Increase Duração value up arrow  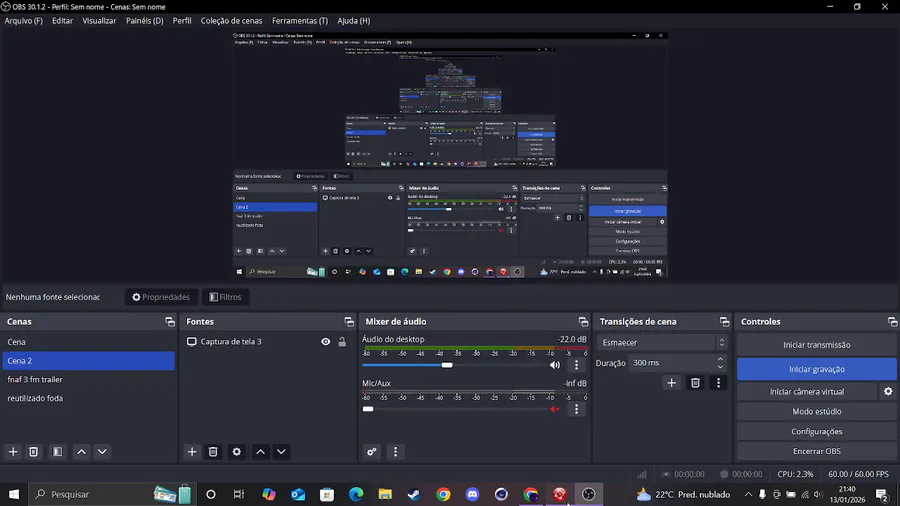(720, 359)
